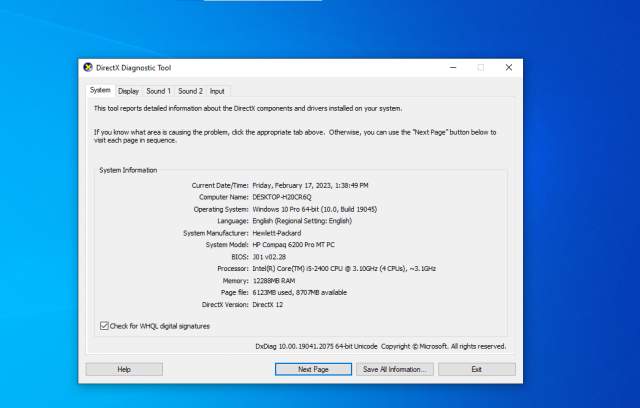
Task: Switch to the System tab
Action: (100, 90)
